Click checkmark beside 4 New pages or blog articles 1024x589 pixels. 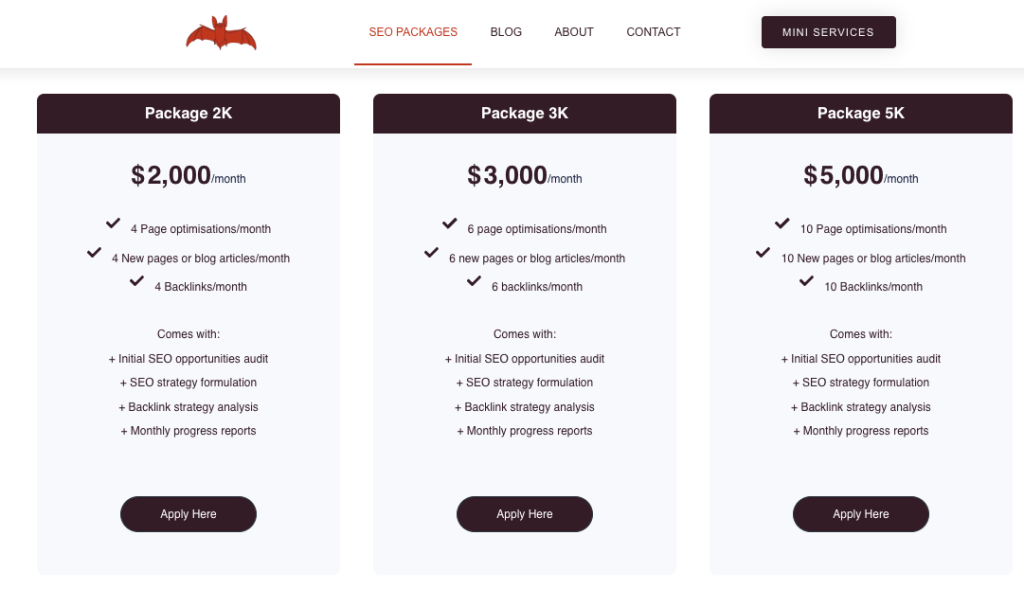[94, 252]
